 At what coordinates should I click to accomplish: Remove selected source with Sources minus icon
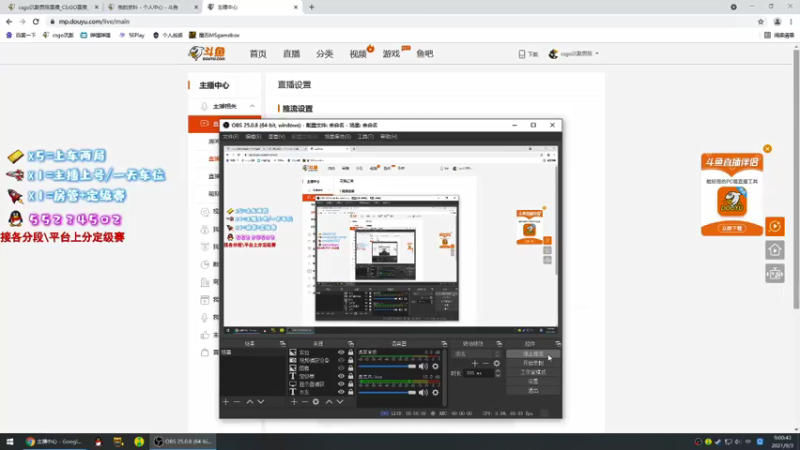[x=305, y=402]
